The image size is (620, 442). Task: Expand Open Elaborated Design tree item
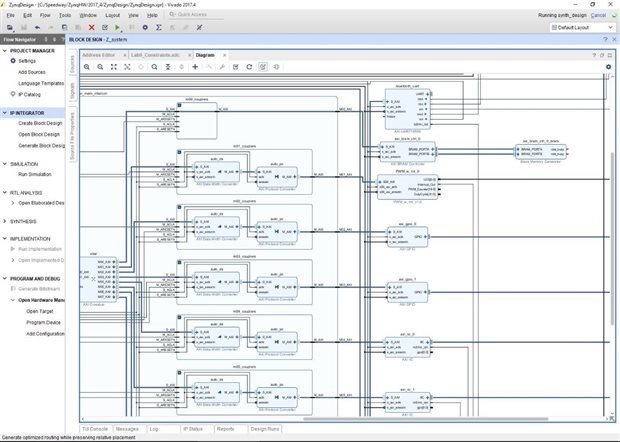pos(12,203)
